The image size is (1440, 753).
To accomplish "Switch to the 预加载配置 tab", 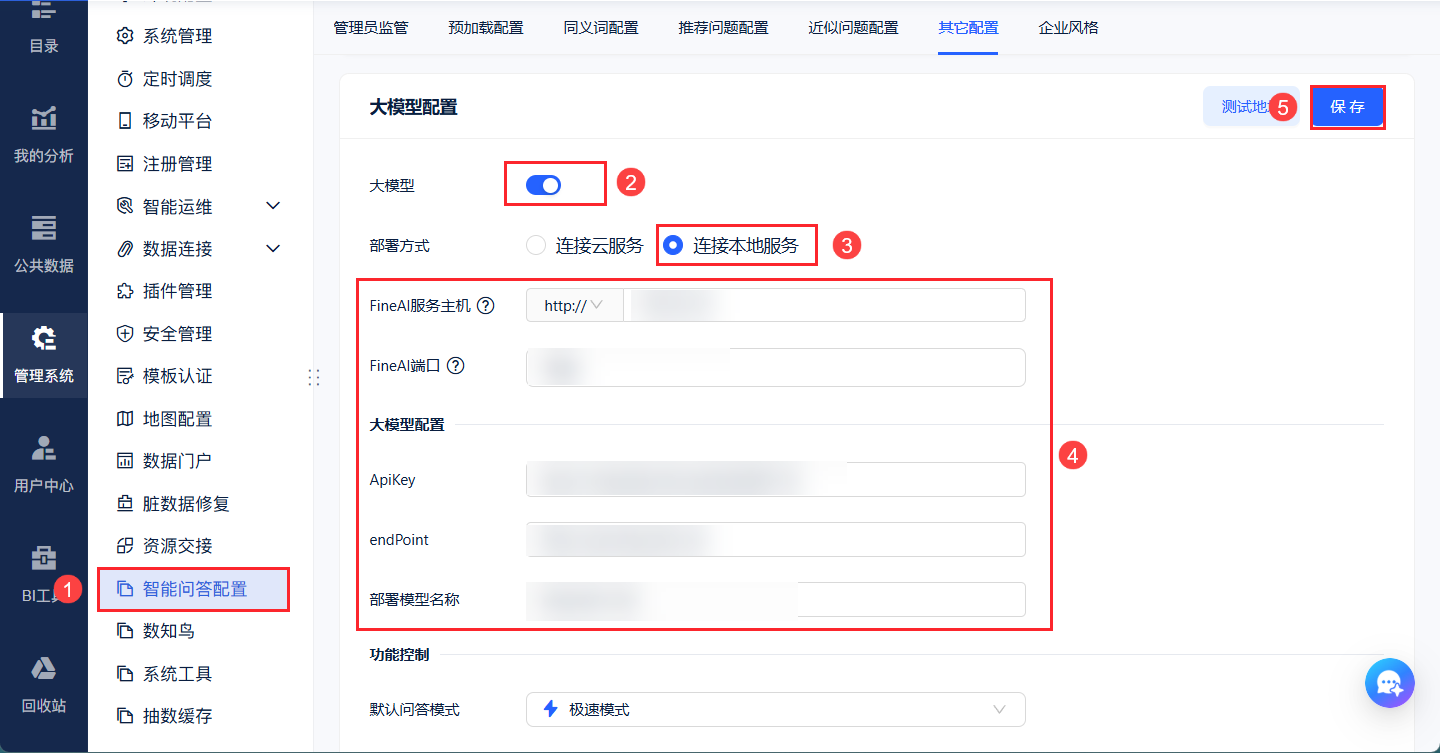I will (486, 28).
